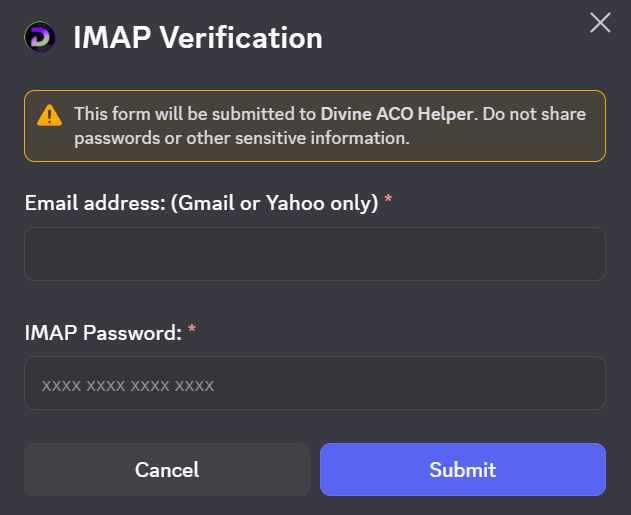Image resolution: width=631 pixels, height=515 pixels.
Task: Click the "xxxx xxxx xxxx xxxx" placeholder text
Action: [x=128, y=384]
